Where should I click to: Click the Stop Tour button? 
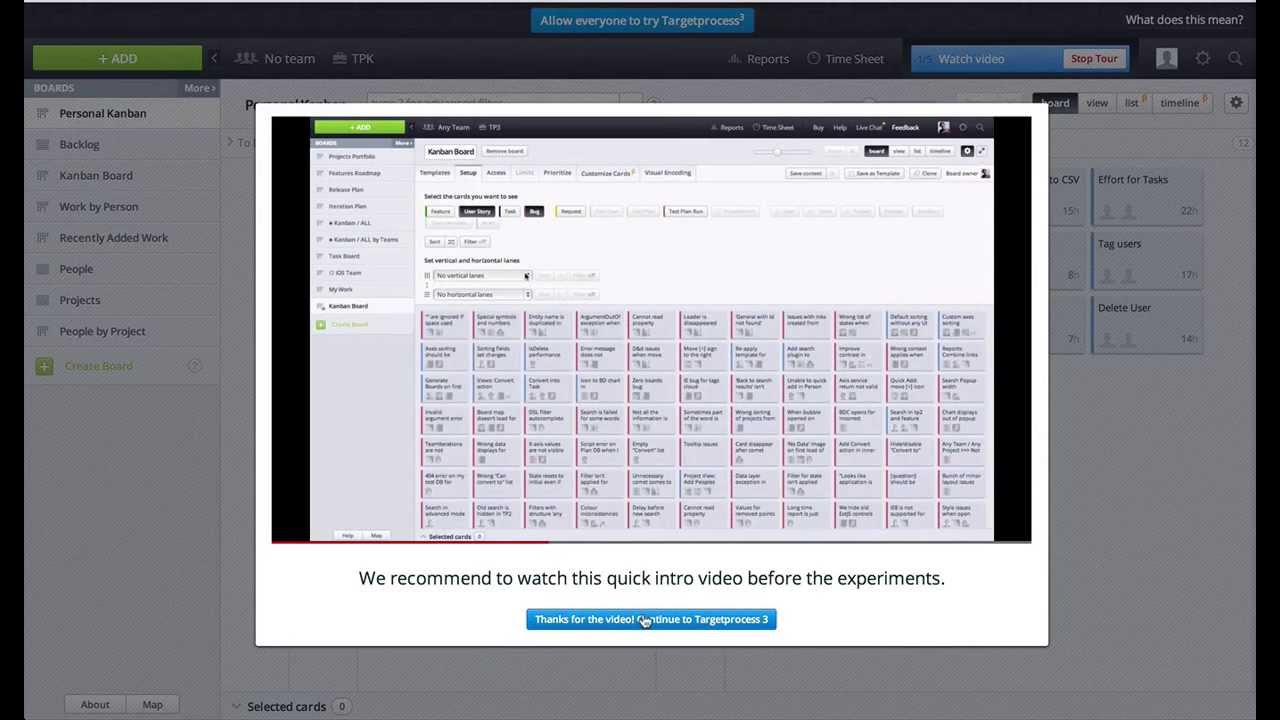pos(1094,59)
